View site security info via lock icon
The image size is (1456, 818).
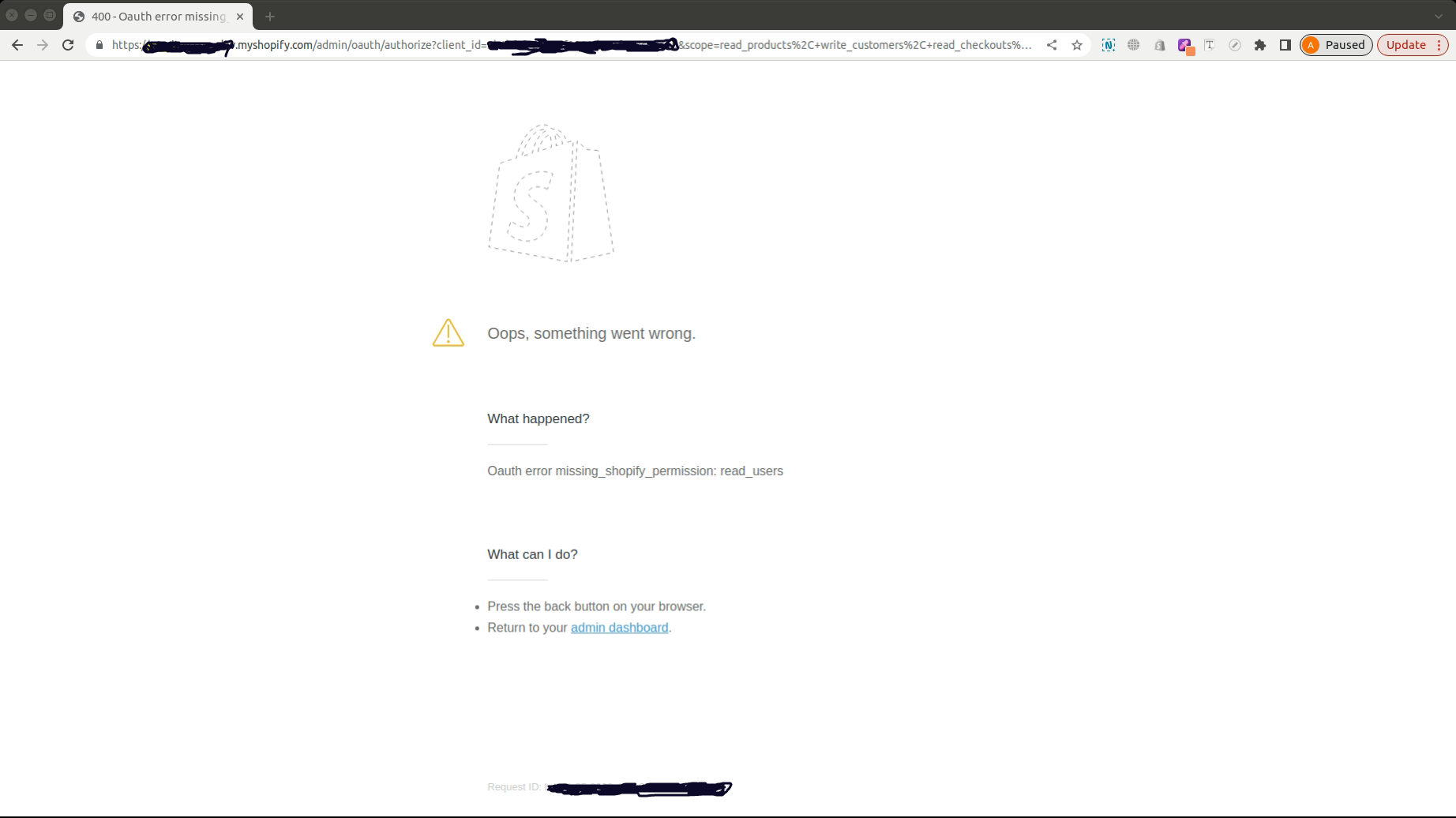pos(99,45)
